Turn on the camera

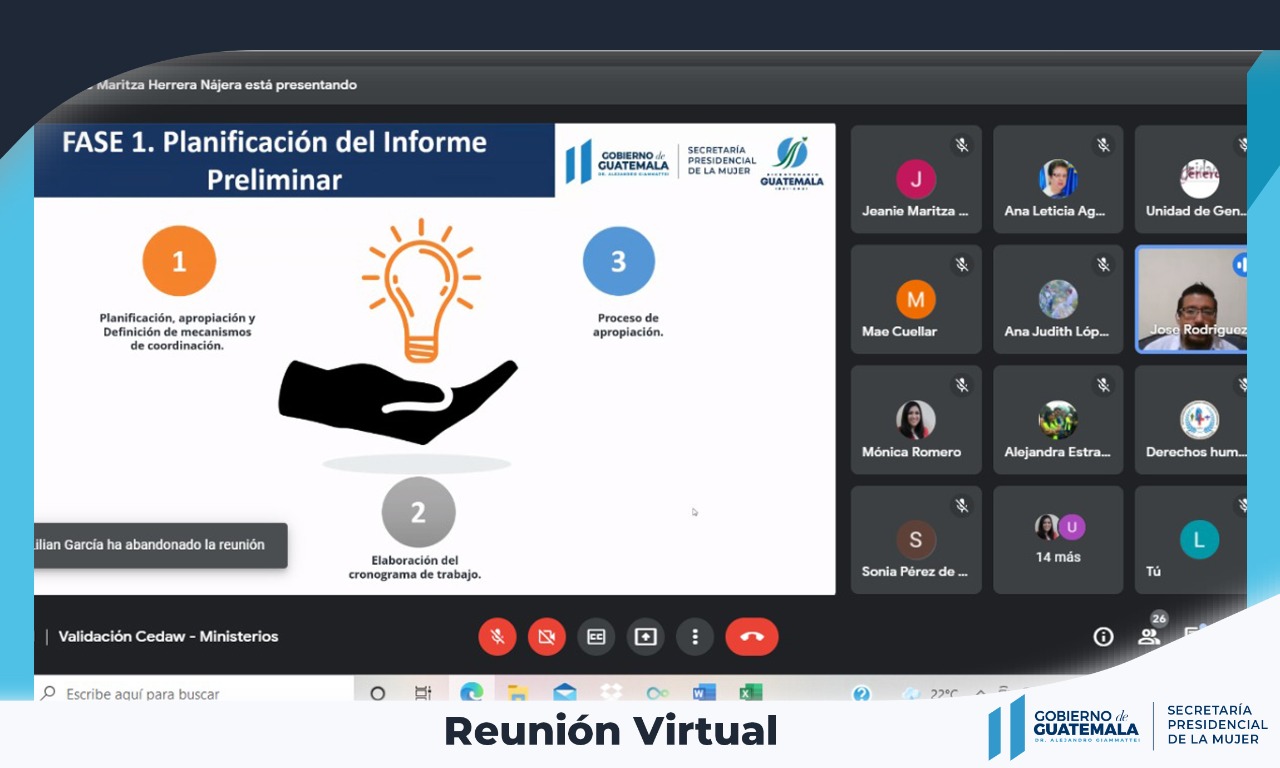[546, 637]
